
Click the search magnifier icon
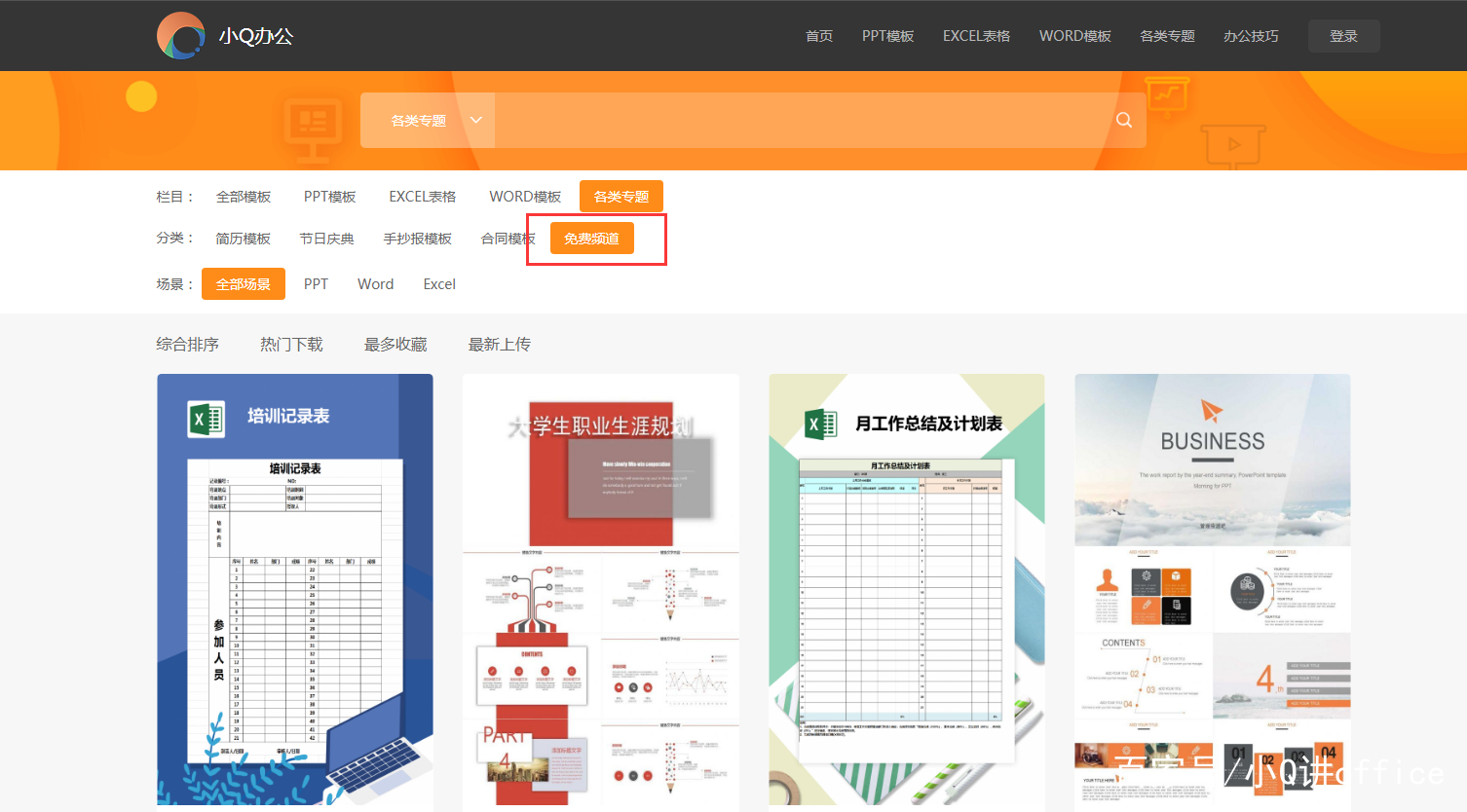(1124, 120)
